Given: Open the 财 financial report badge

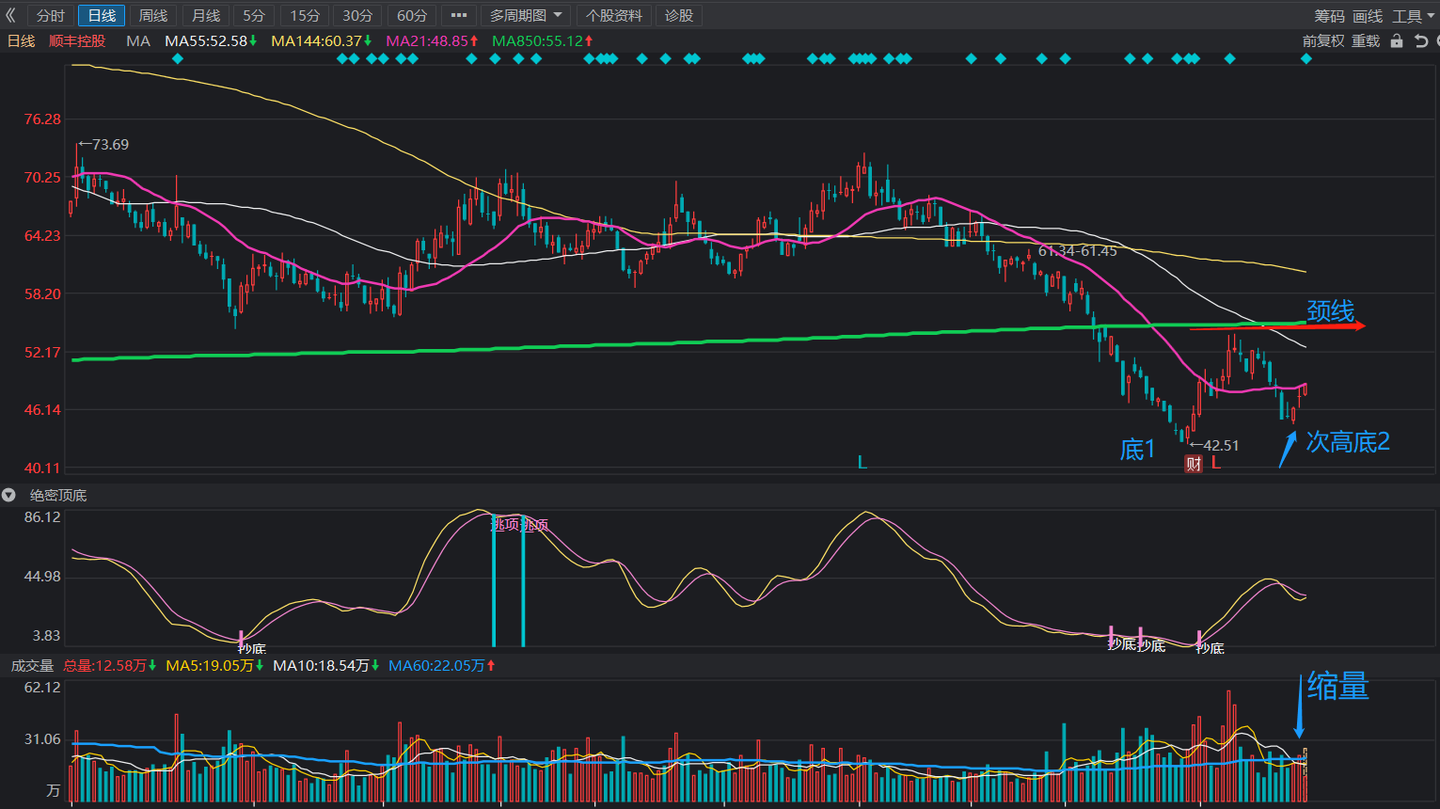Looking at the screenshot, I should tap(1193, 463).
